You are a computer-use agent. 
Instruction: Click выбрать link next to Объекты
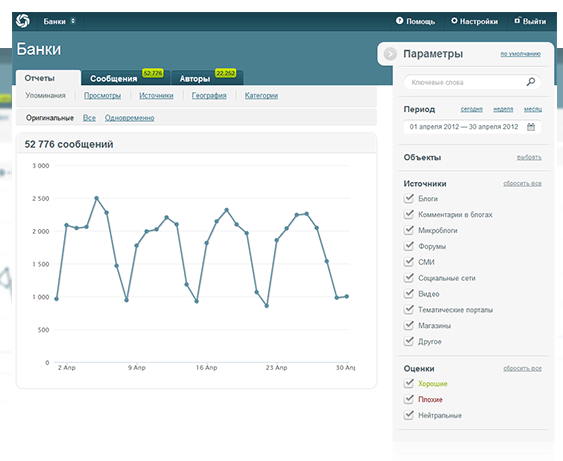click(529, 157)
